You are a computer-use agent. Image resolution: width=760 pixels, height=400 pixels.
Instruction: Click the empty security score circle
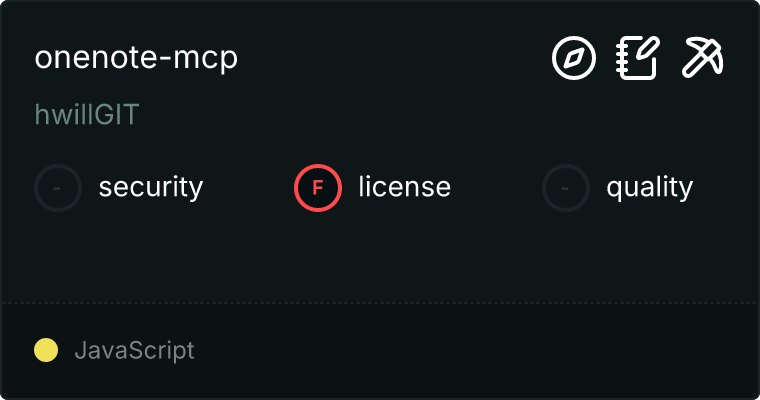58,188
